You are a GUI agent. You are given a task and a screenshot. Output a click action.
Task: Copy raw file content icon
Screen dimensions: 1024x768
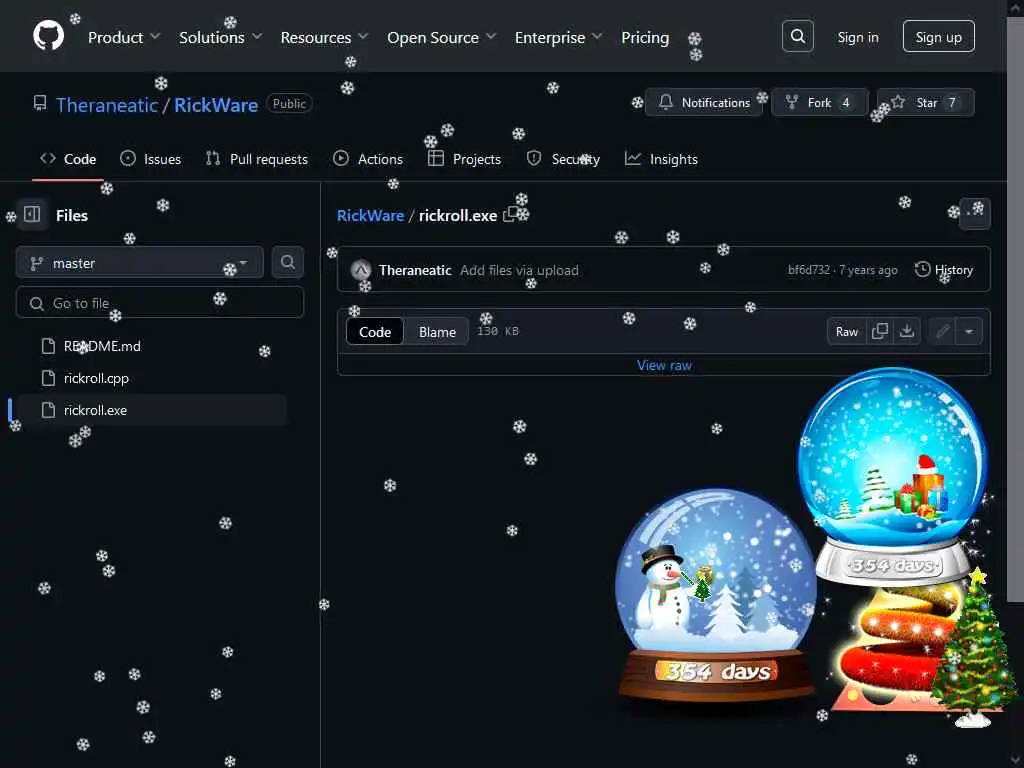(880, 331)
